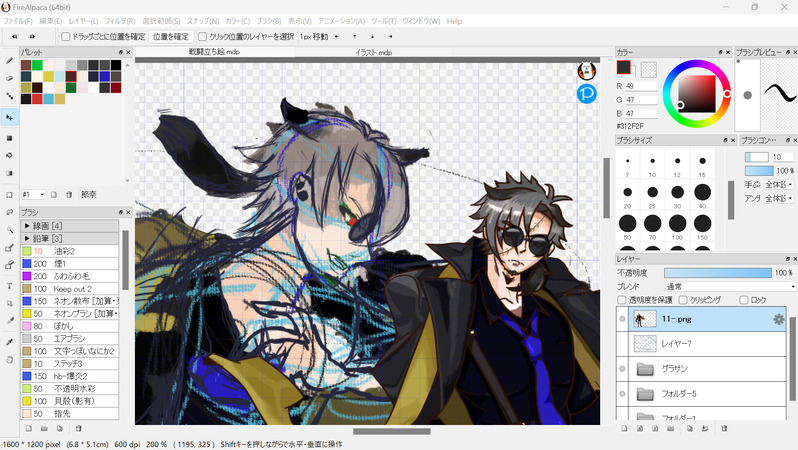798x450 pixels.
Task: Delete the palette color with trash icon
Action: coord(69,194)
